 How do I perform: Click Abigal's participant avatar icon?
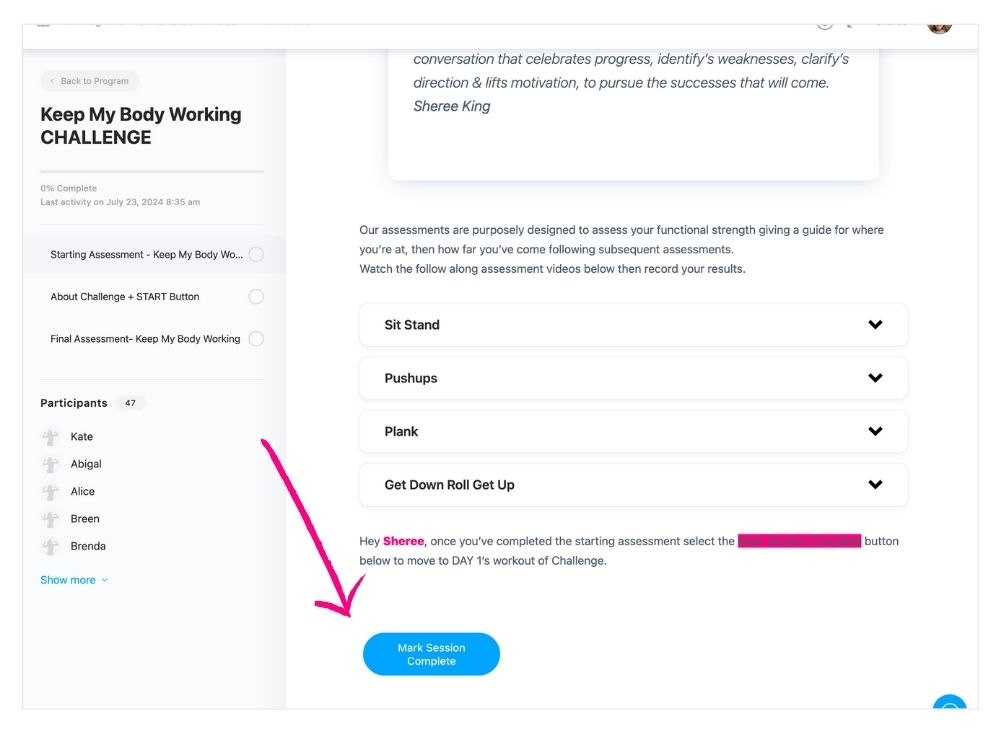tap(50, 464)
